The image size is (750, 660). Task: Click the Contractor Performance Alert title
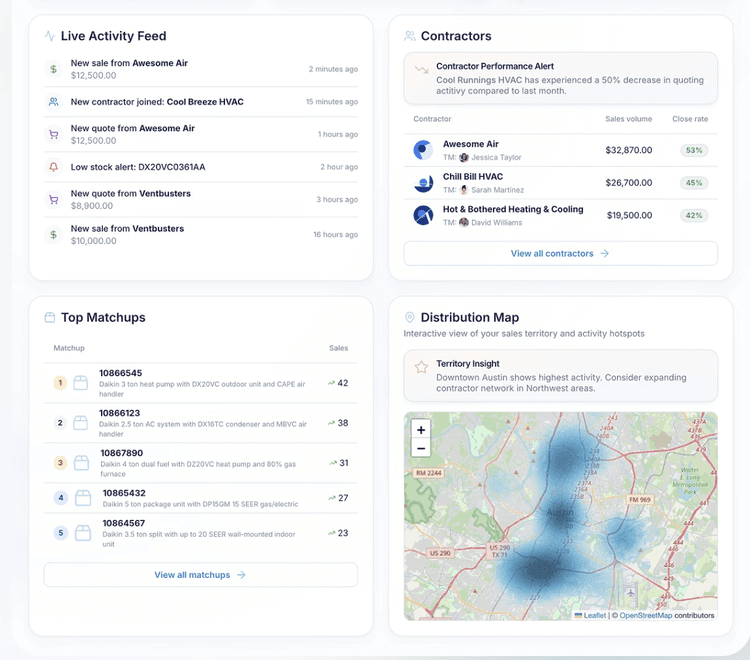click(x=495, y=66)
